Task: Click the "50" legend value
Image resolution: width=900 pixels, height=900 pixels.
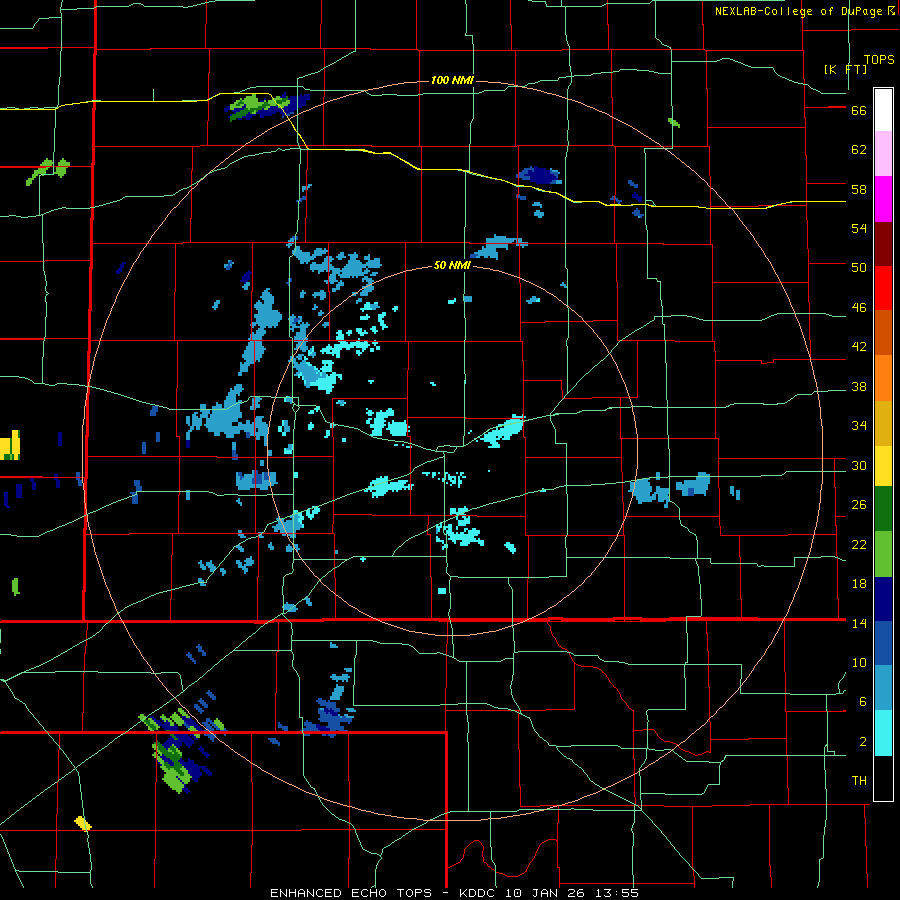Action: [x=859, y=268]
